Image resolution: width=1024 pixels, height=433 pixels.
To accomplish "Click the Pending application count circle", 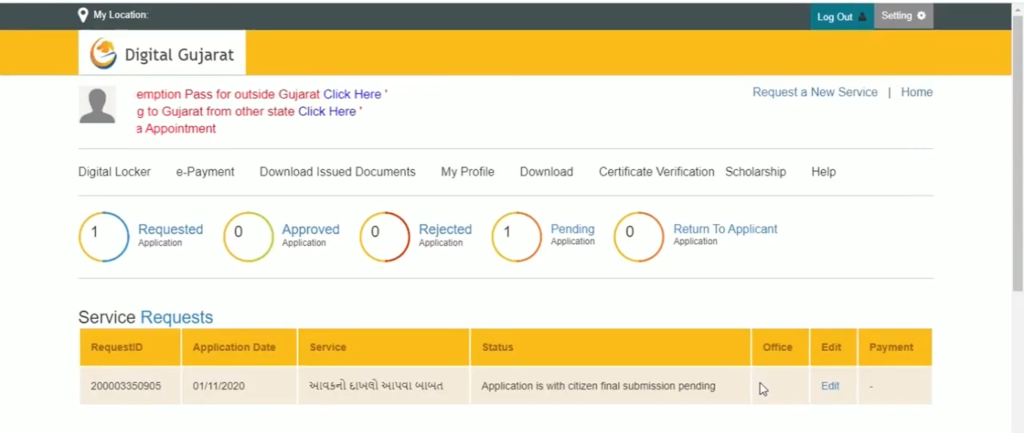I will 517,237.
